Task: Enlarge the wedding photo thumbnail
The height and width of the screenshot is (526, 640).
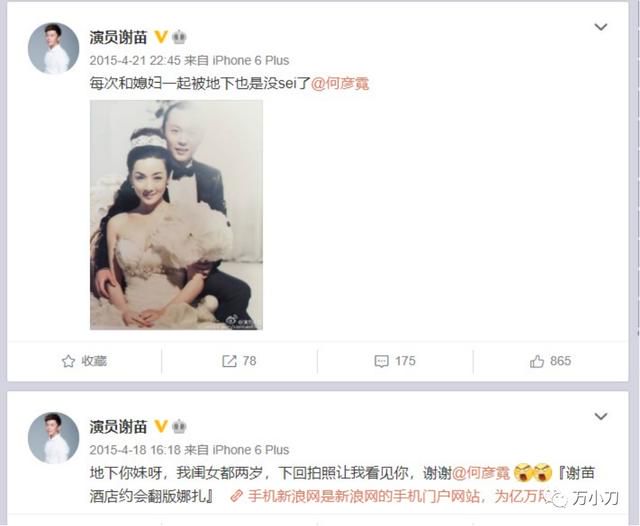Action: tap(176, 215)
